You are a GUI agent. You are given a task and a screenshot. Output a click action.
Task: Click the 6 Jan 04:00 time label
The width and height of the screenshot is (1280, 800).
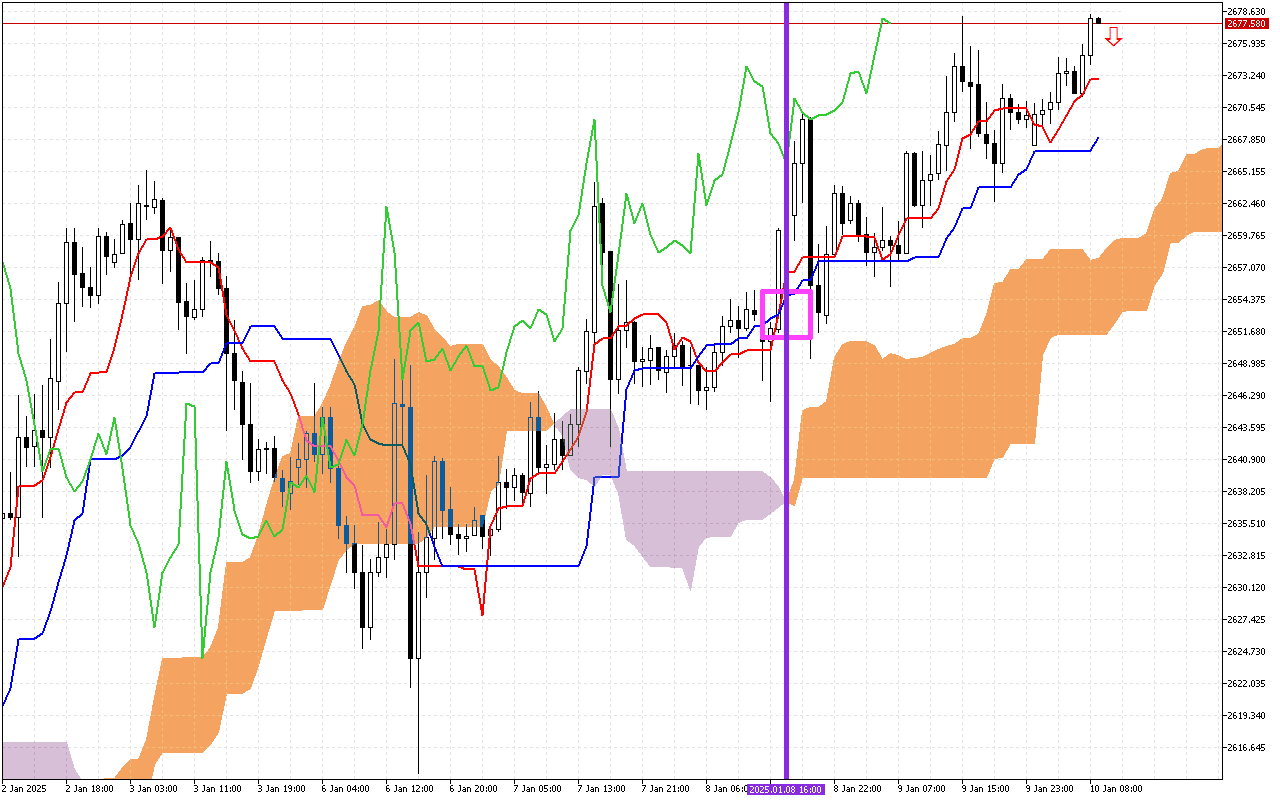[348, 789]
